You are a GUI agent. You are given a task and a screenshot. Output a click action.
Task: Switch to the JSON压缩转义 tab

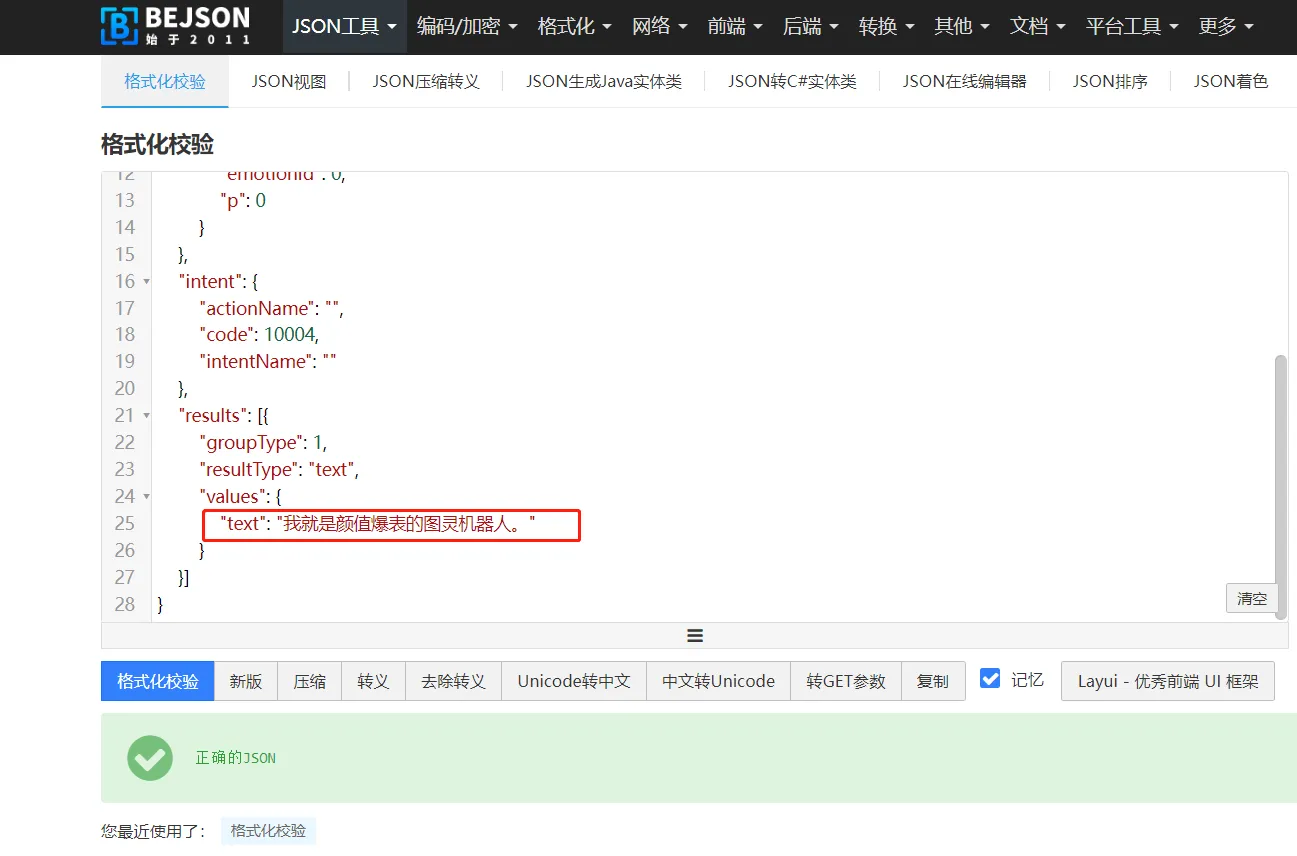[x=426, y=82]
